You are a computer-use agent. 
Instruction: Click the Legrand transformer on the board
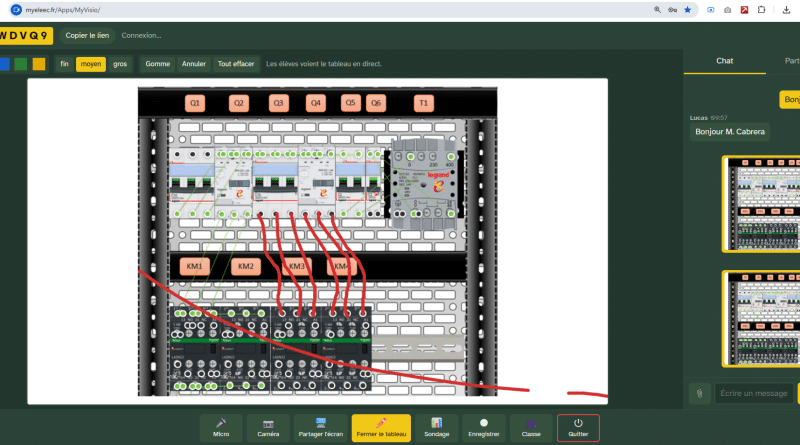[424, 184]
